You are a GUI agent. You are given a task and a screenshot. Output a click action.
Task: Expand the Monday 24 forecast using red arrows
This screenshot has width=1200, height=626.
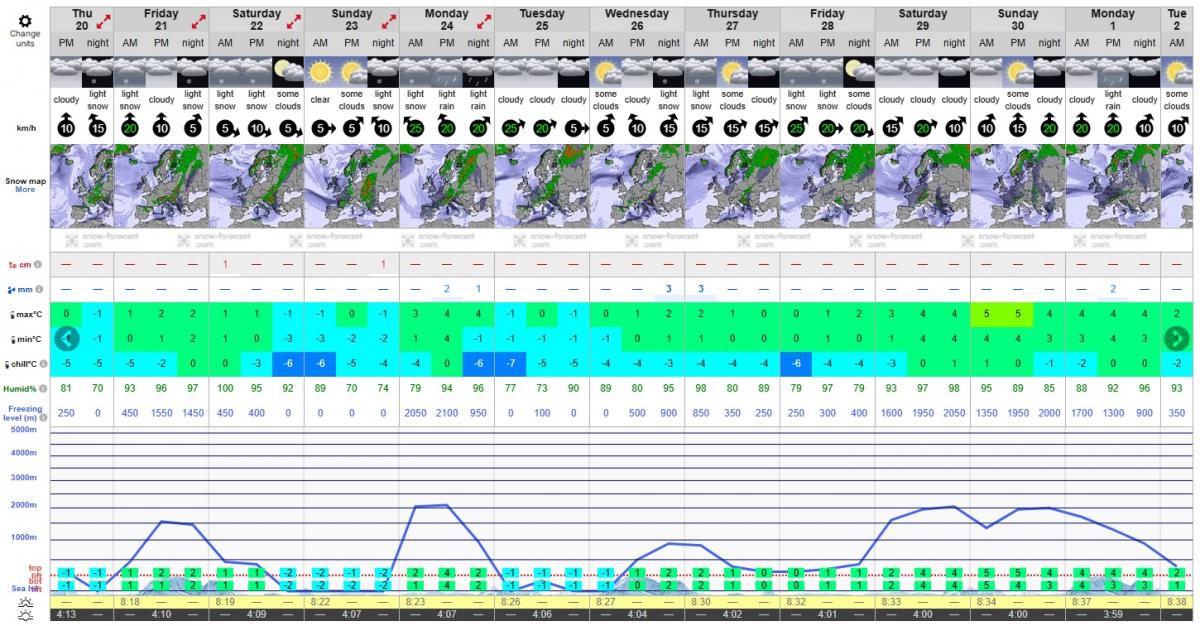(x=484, y=20)
